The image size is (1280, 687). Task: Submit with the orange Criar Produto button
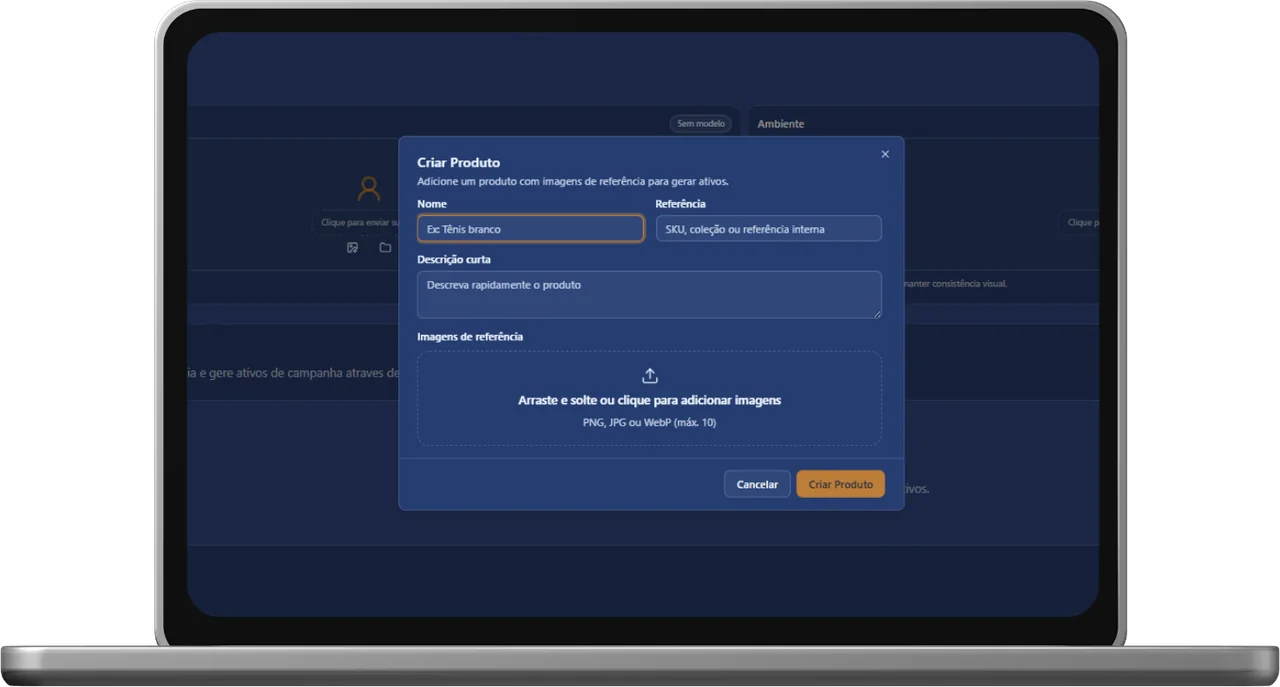[840, 484]
